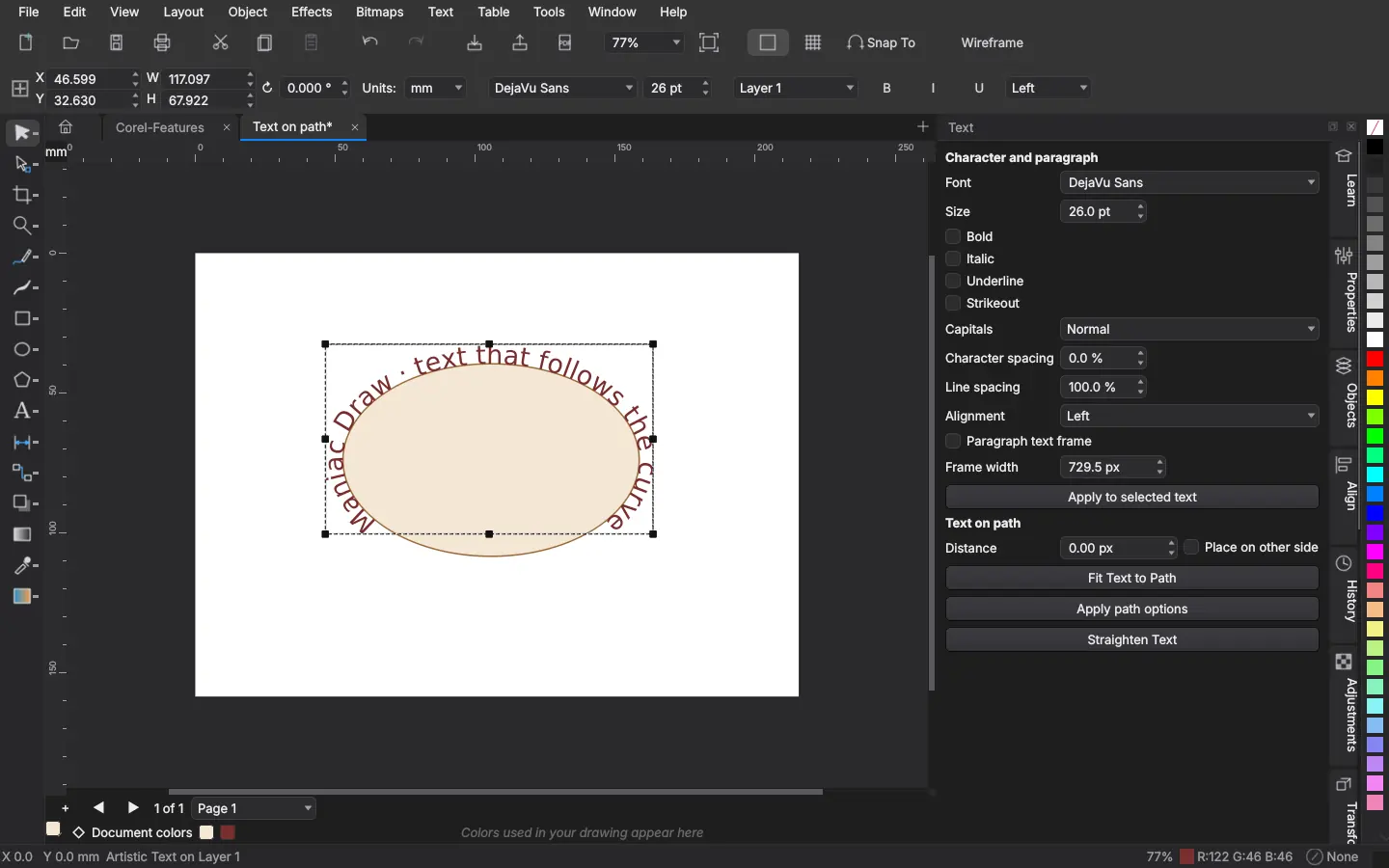This screenshot has width=1389, height=868.
Task: Click the Save icon in toolbar
Action: pos(117,43)
